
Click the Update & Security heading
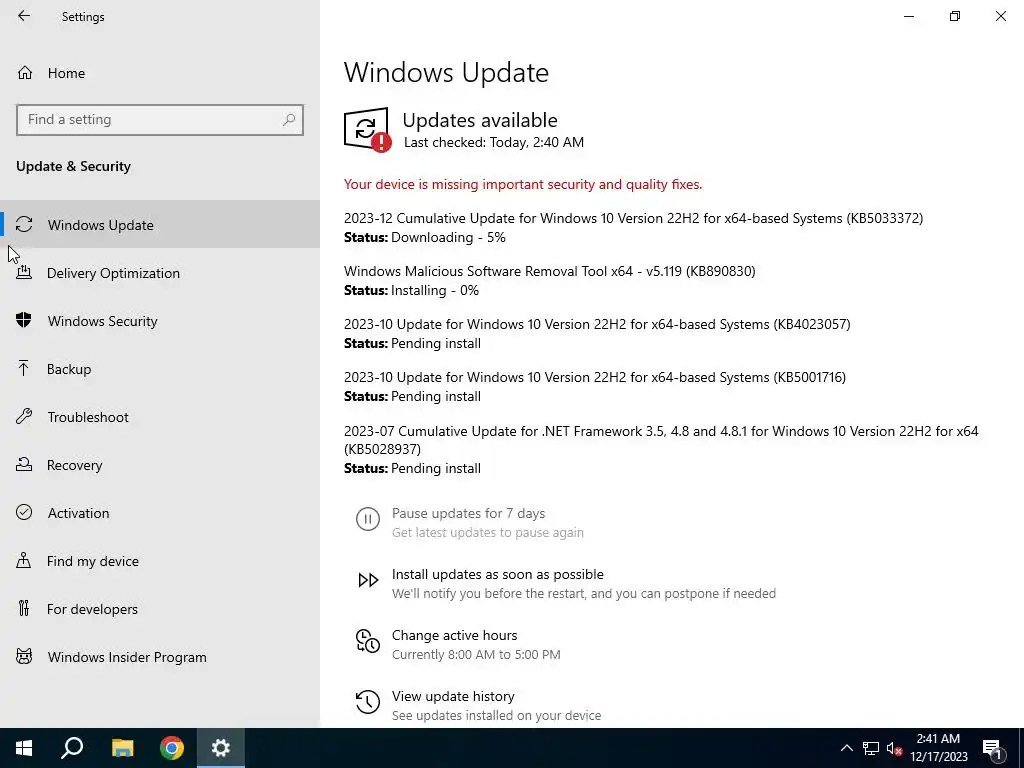click(x=74, y=166)
